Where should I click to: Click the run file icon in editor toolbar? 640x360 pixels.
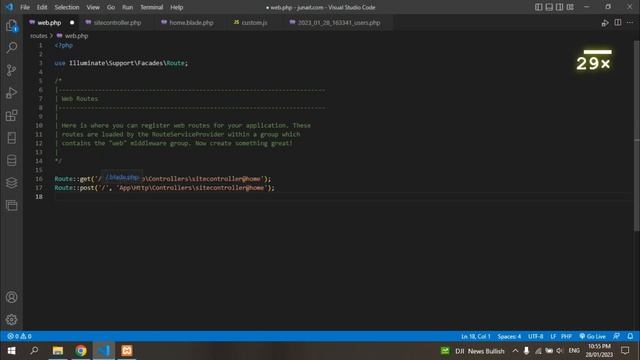605,23
